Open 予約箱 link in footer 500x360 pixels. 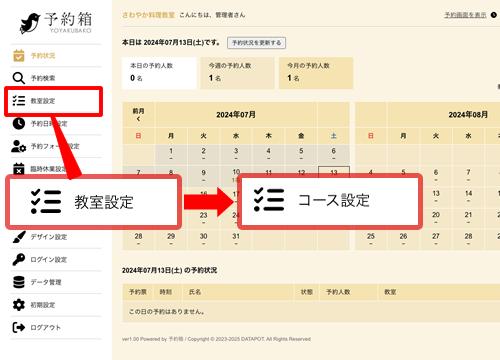(x=176, y=339)
